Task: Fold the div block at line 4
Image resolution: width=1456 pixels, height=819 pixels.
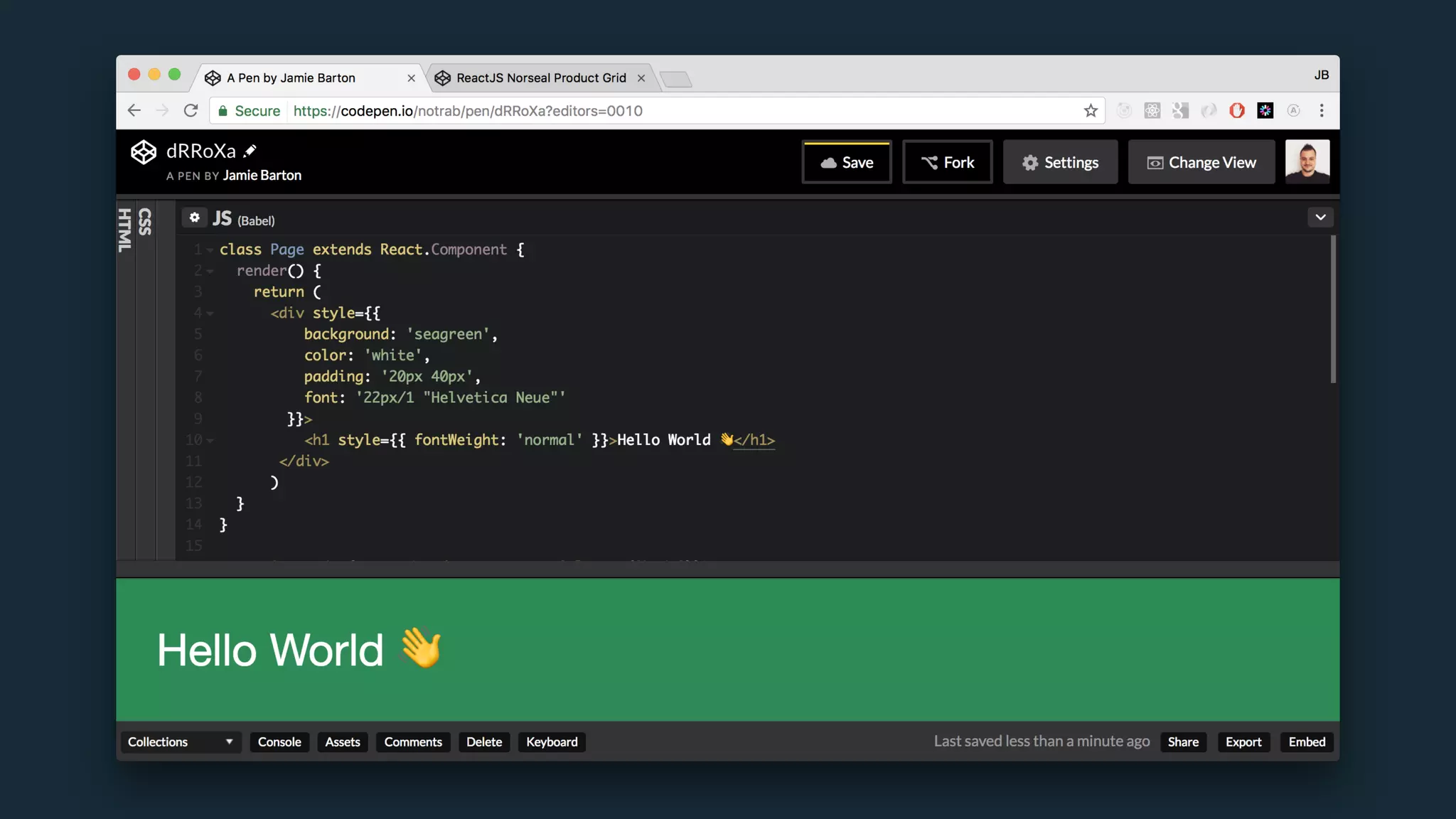Action: [x=210, y=314]
